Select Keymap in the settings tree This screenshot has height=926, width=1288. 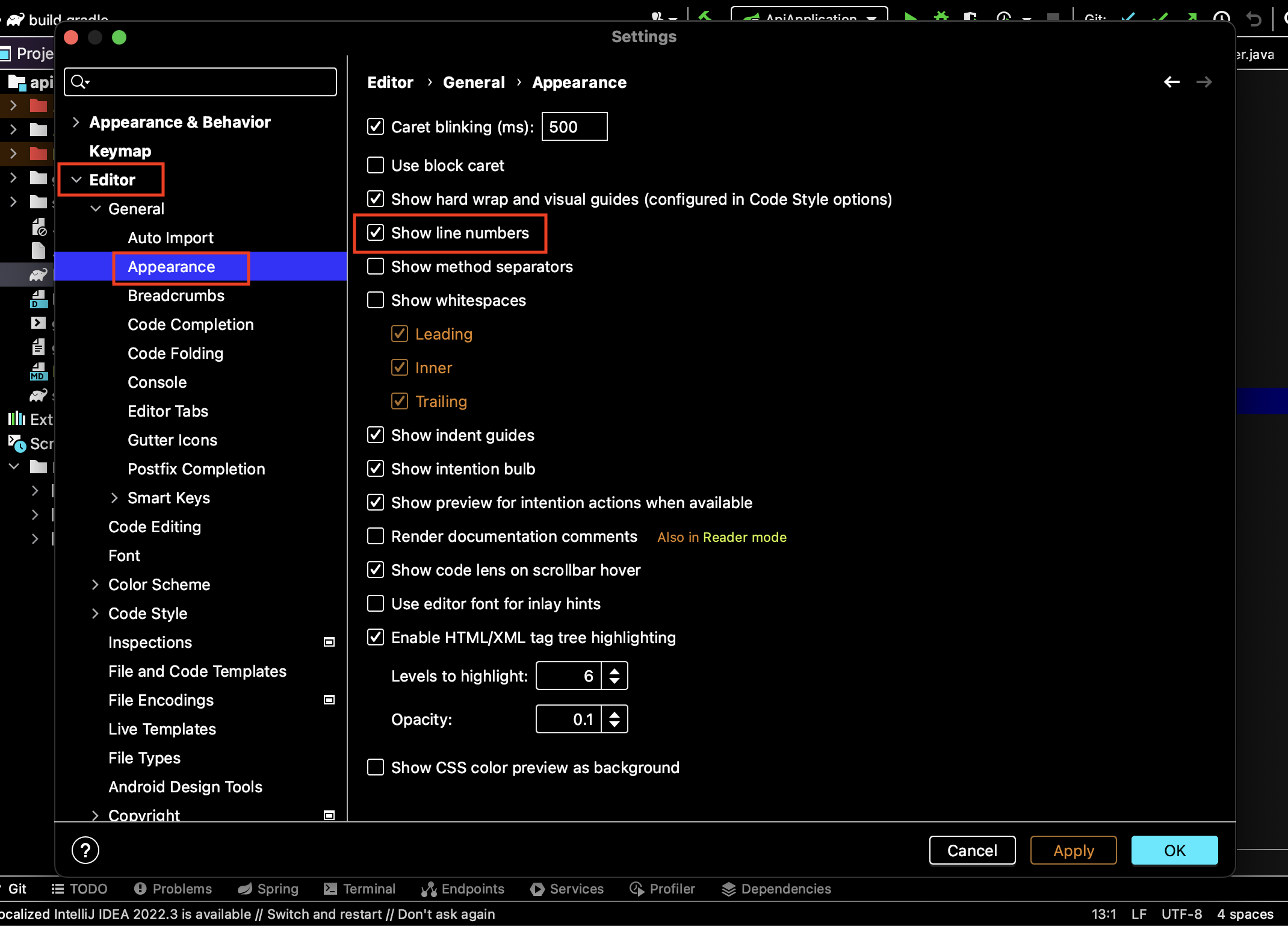(x=120, y=151)
